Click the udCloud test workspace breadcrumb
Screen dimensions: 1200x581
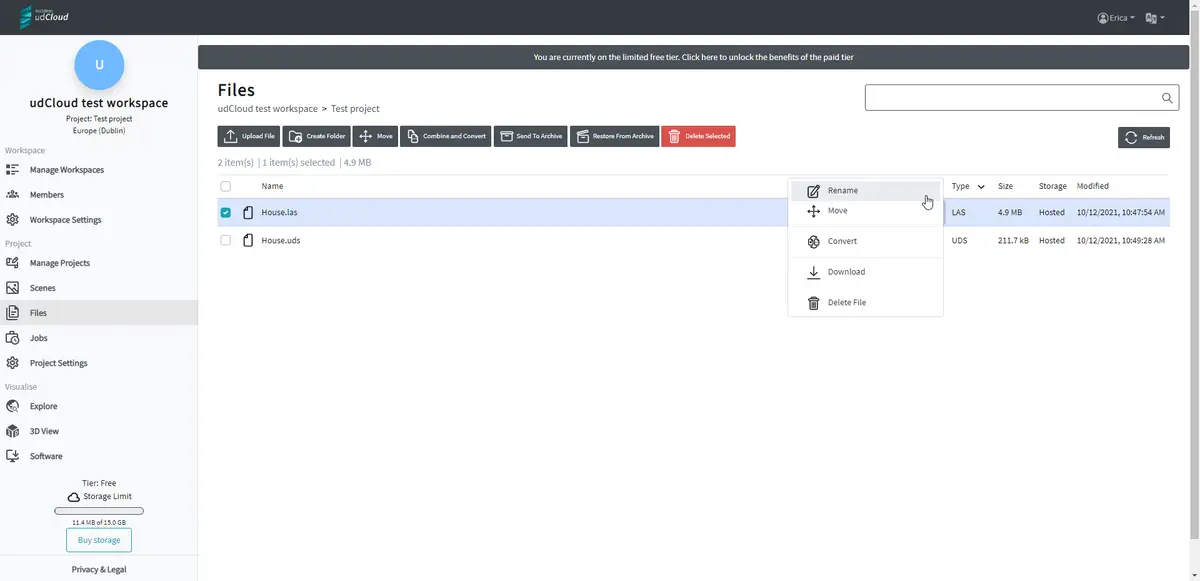pyautogui.click(x=267, y=108)
